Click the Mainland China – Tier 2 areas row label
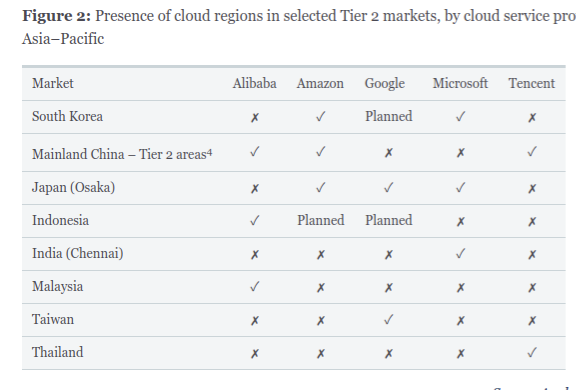 pyautogui.click(x=122, y=154)
